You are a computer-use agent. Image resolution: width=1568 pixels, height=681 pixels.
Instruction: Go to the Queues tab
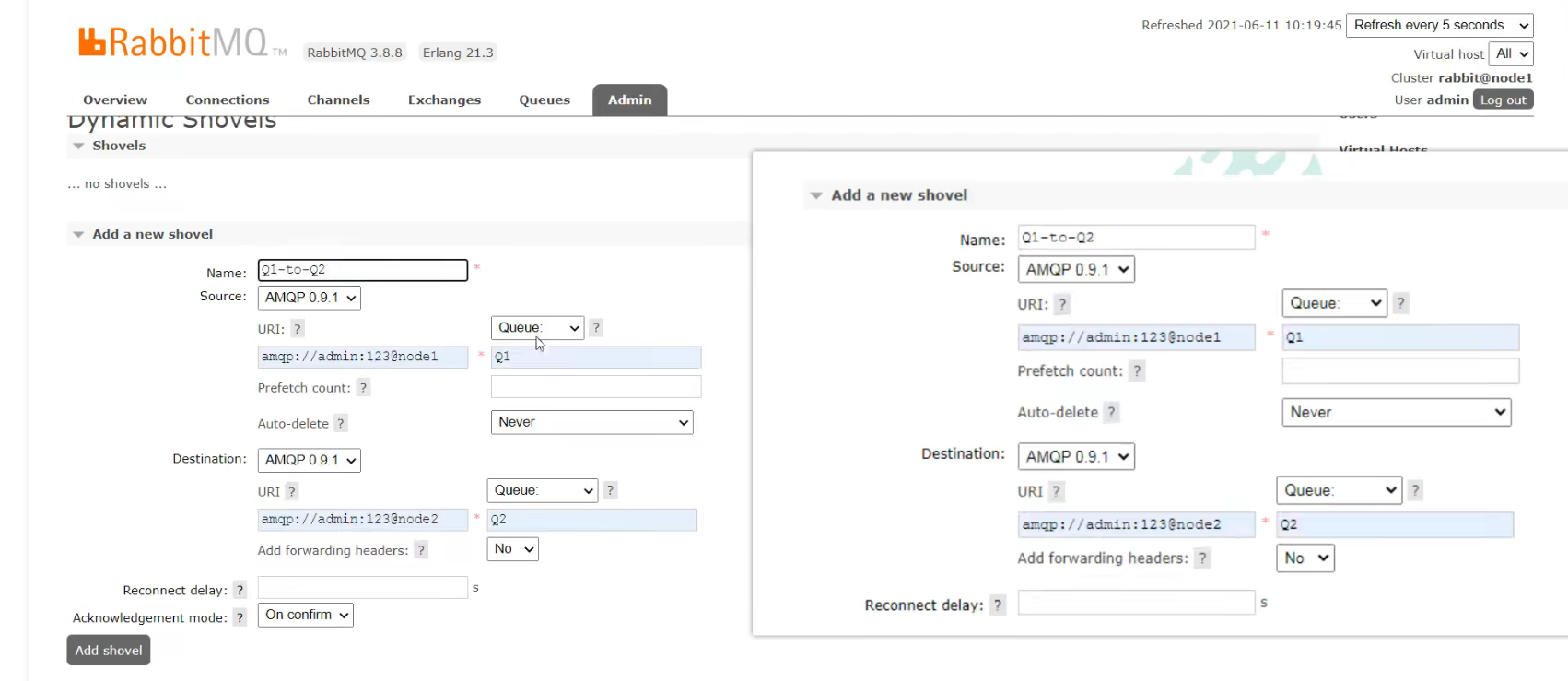pyautogui.click(x=544, y=100)
